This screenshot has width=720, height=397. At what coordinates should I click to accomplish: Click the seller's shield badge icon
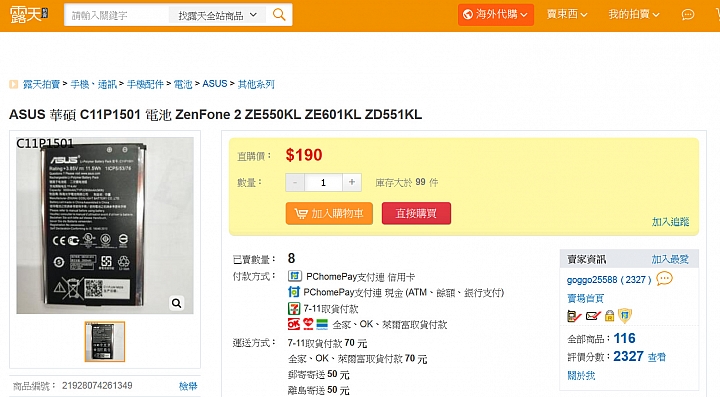(x=624, y=315)
